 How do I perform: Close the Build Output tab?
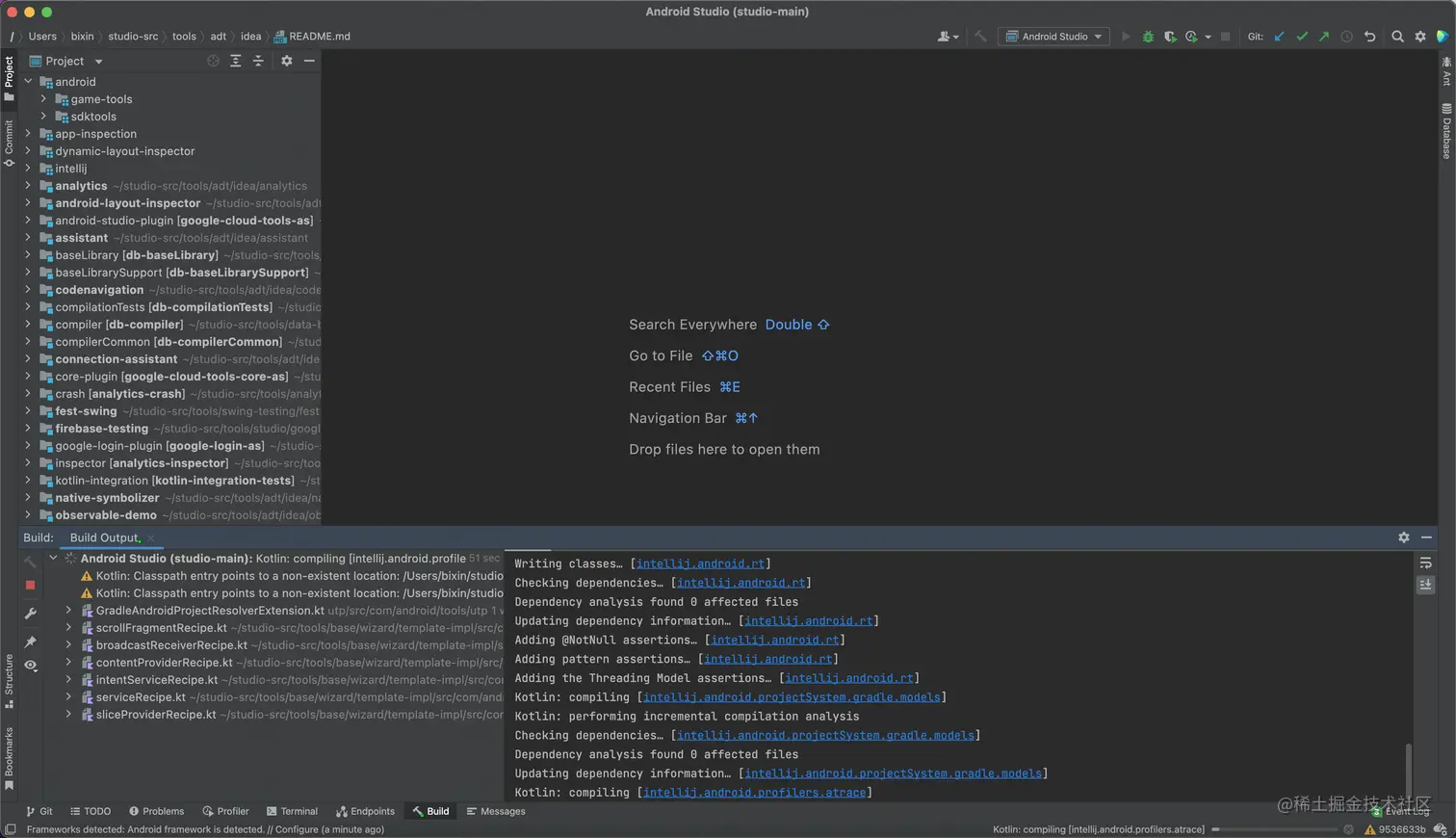[151, 538]
